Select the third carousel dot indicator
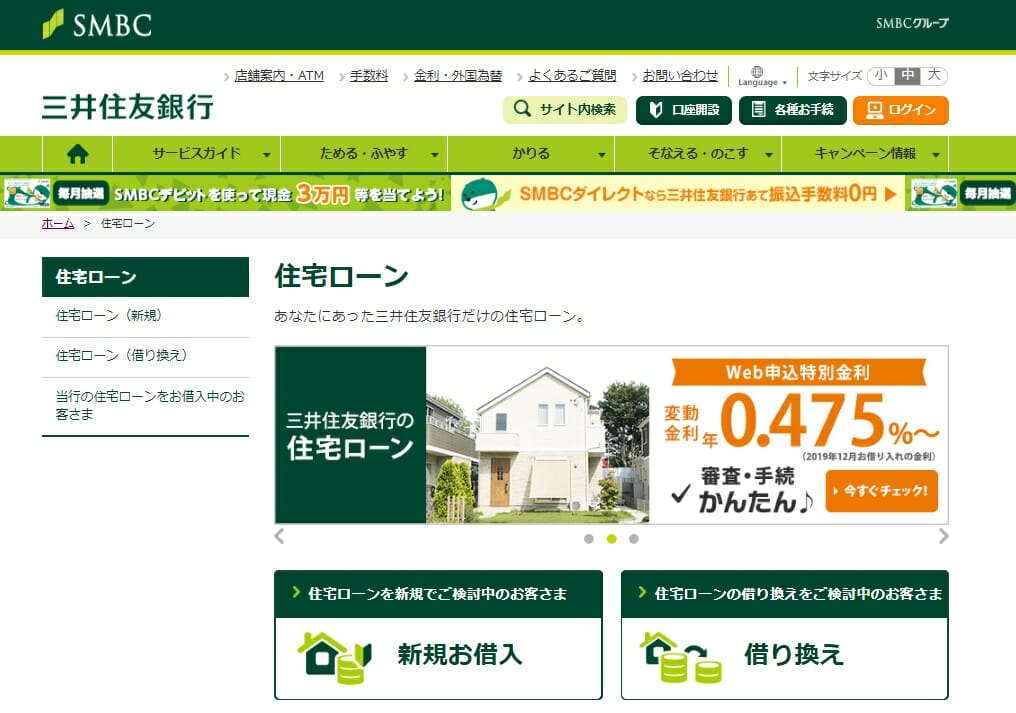Viewport: 1016px width, 713px height. click(634, 539)
